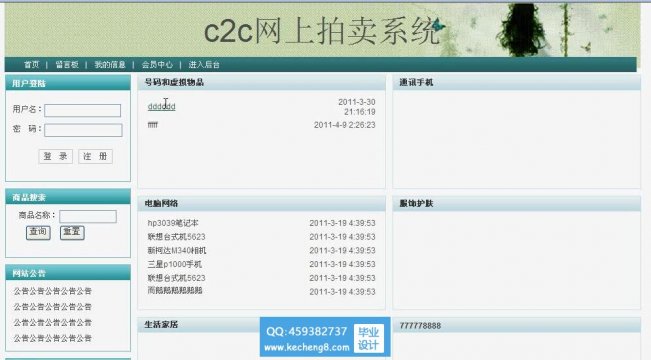Image resolution: width=651 pixels, height=360 pixels.
Task: Open the 留言板 message board menu
Action: click(x=67, y=65)
